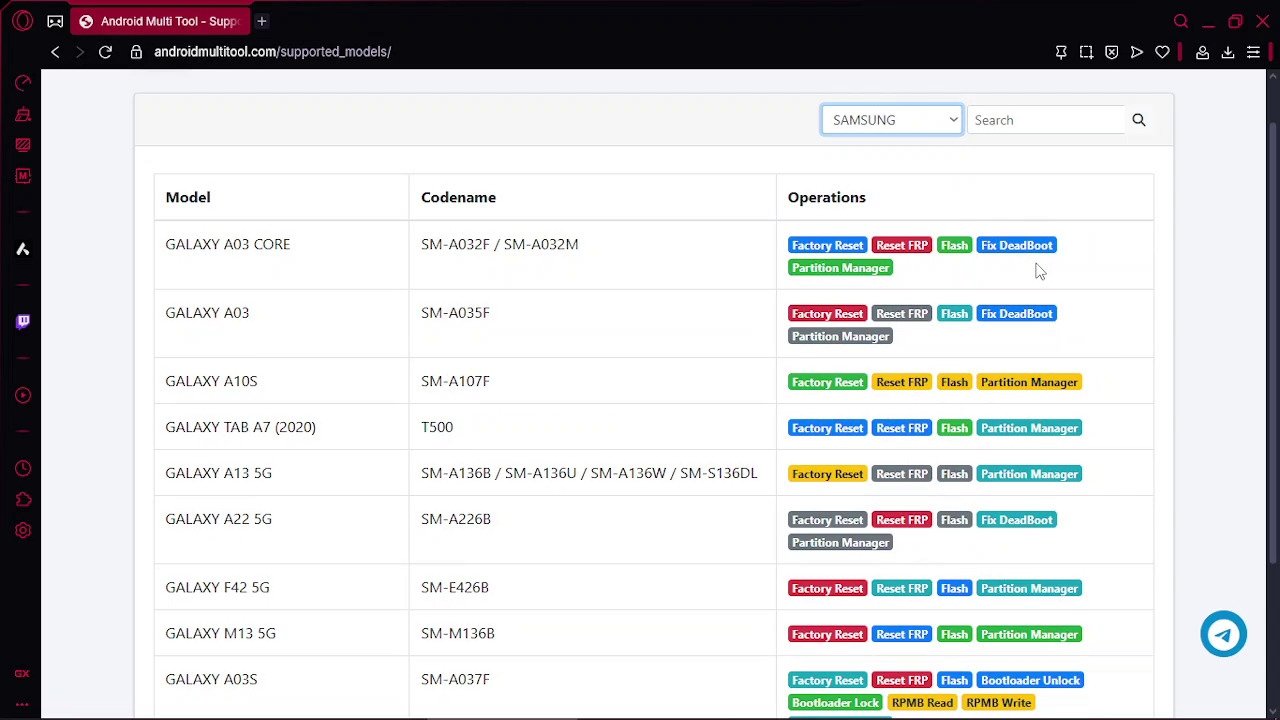
Task: Go back to previous page
Action: click(x=55, y=52)
